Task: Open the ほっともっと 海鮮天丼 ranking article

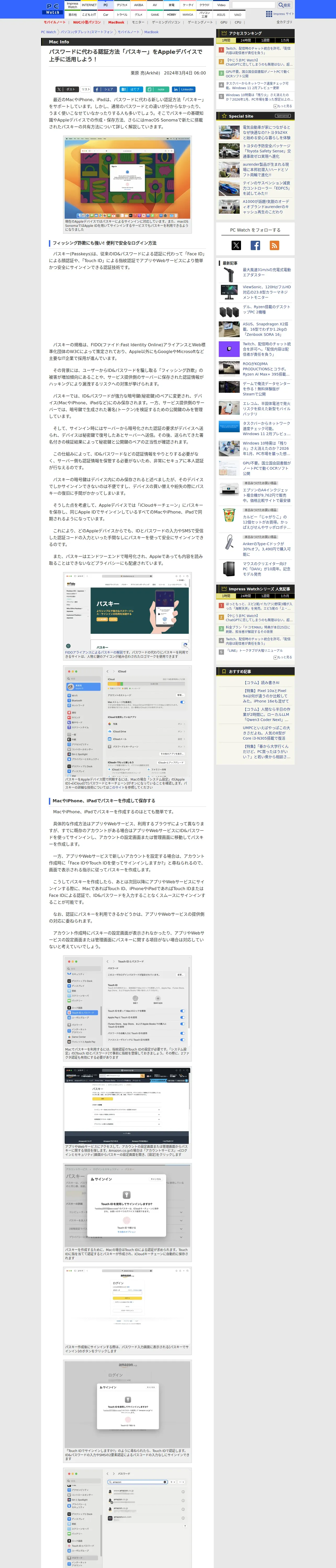Action: [259, 606]
